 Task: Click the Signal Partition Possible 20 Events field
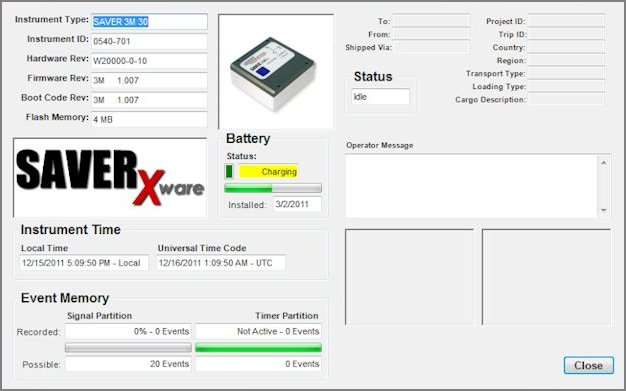tap(128, 364)
